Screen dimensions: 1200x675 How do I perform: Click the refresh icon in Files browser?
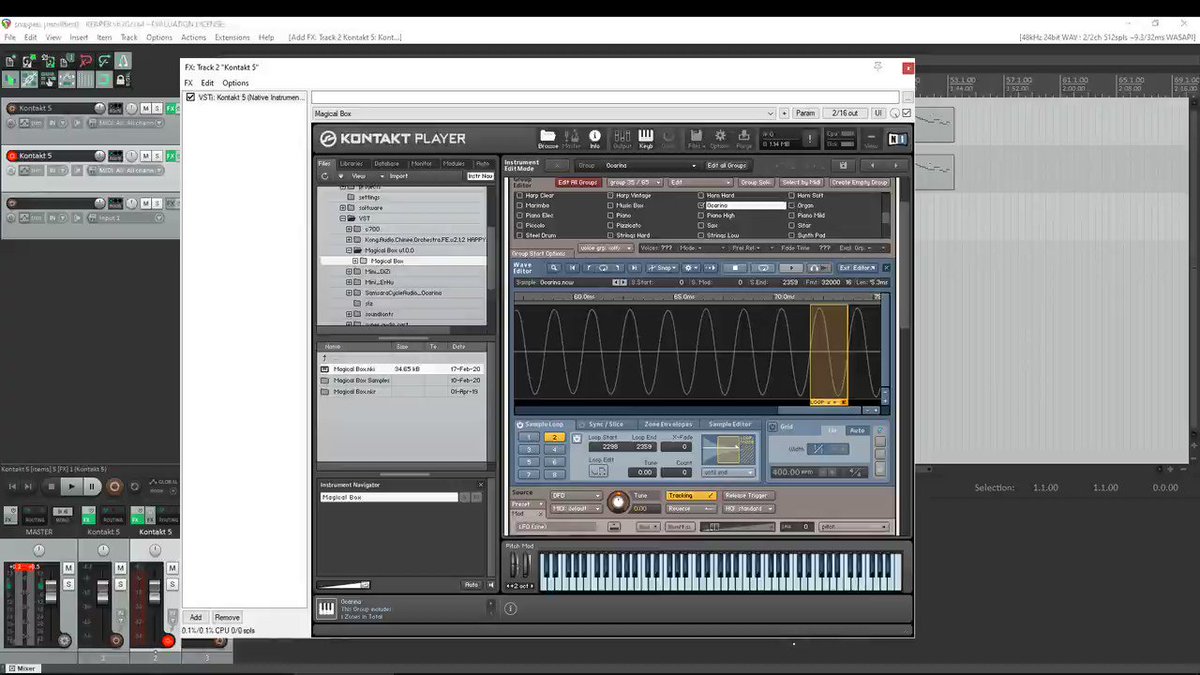pos(325,176)
